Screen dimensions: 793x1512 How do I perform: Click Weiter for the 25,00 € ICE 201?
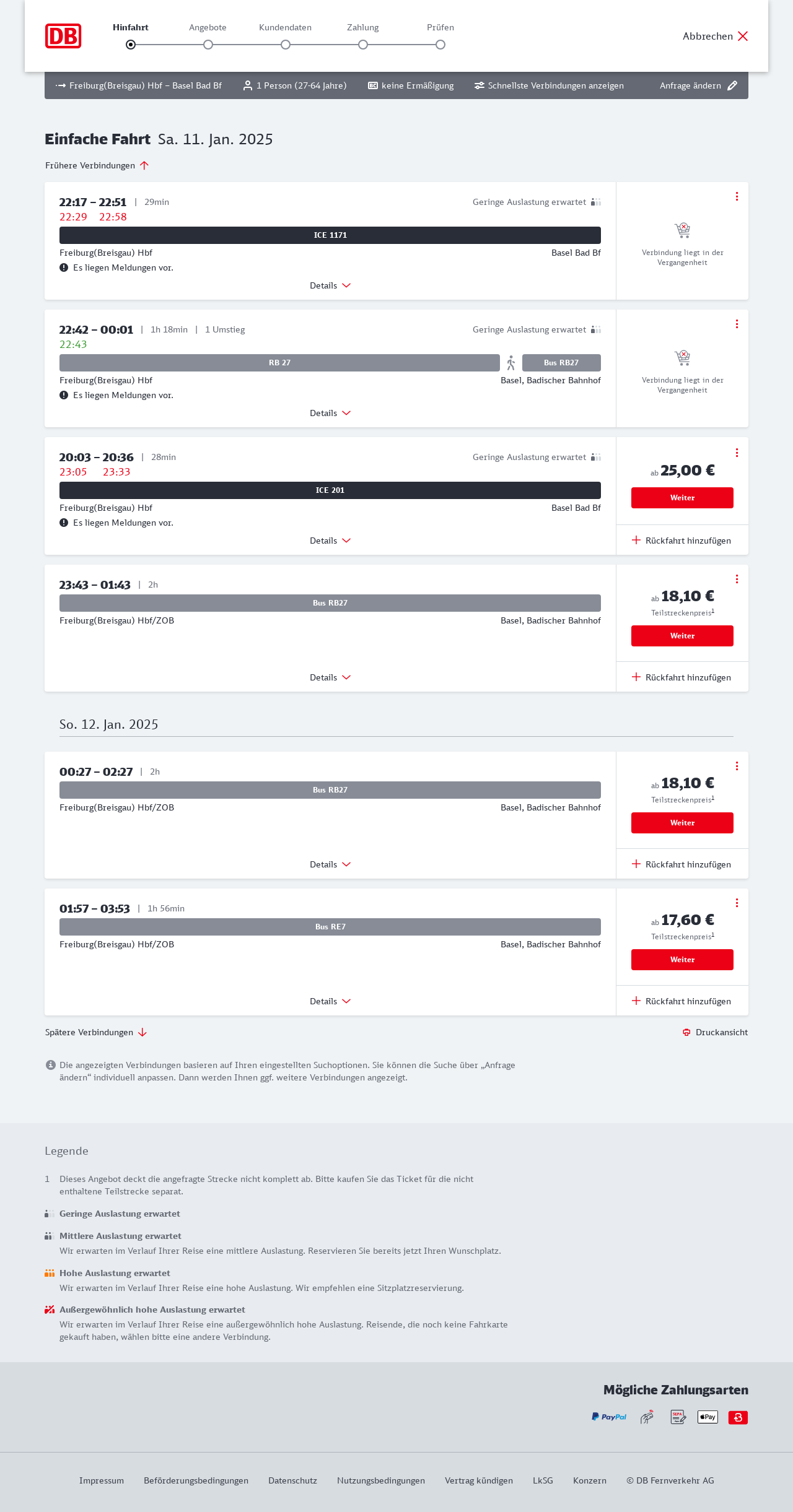[682, 498]
